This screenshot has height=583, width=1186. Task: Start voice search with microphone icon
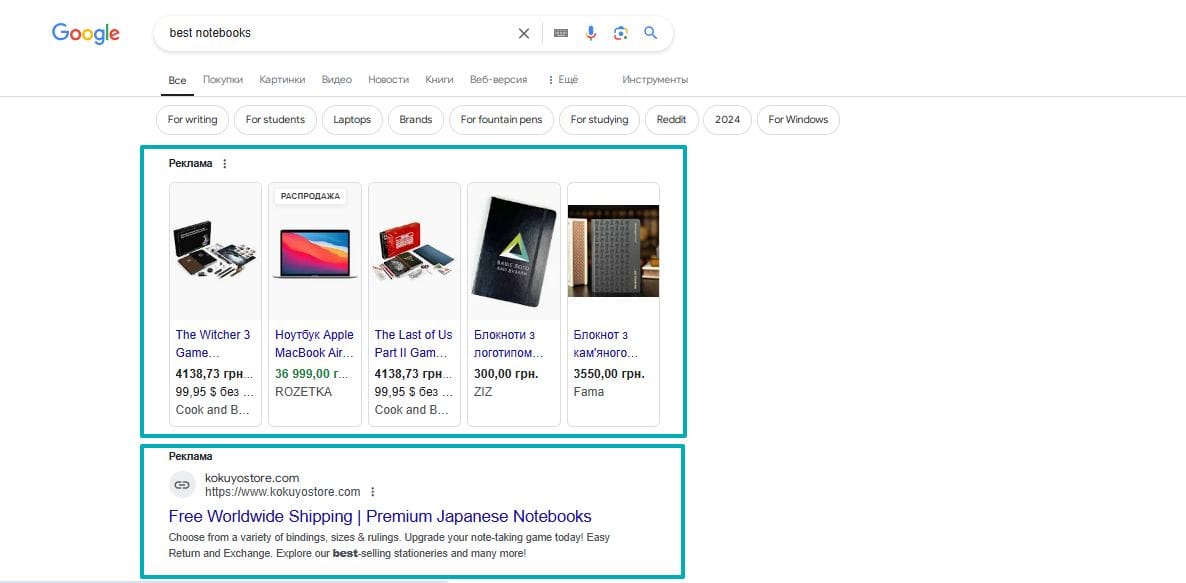[591, 33]
